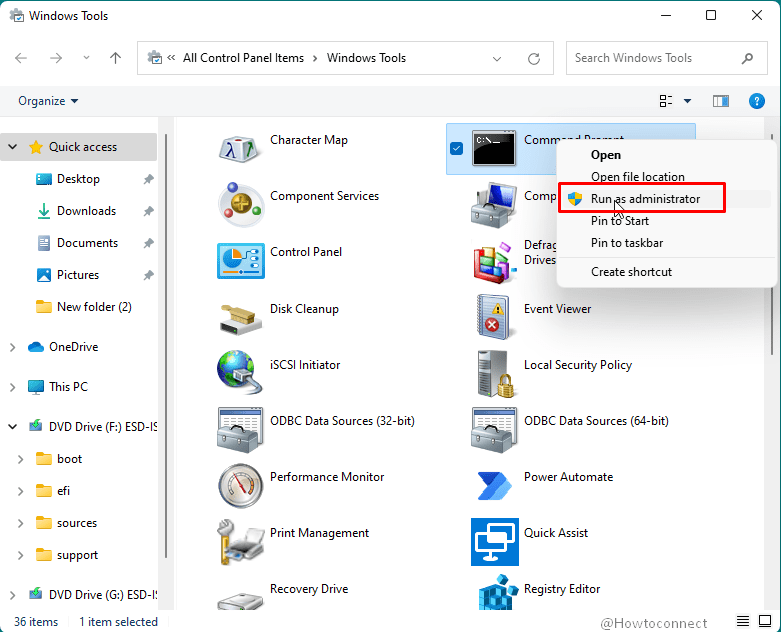Image resolution: width=781 pixels, height=632 pixels.
Task: Expand the efi folder node
Action: (20, 491)
